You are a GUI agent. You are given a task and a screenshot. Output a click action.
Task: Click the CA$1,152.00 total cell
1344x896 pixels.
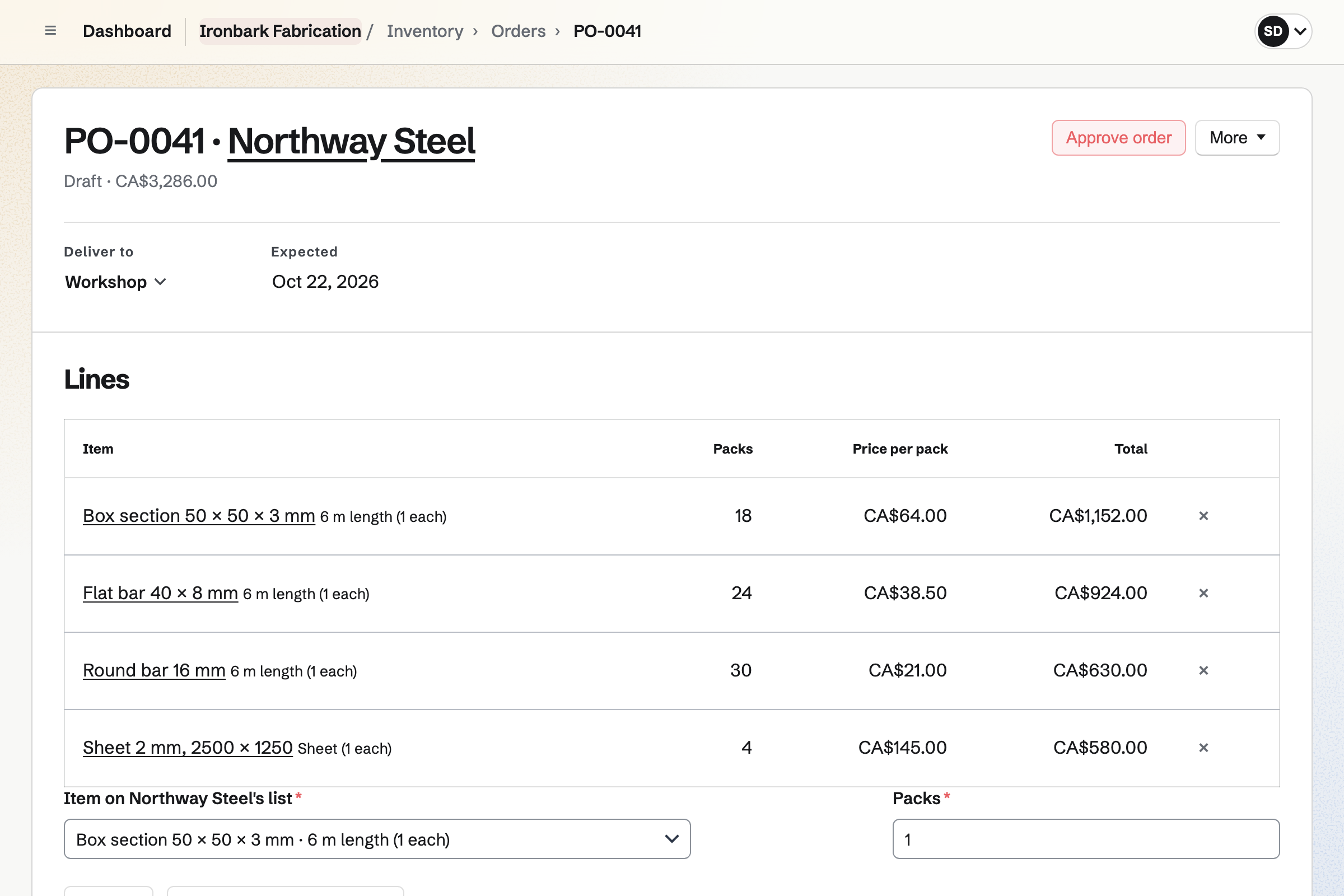pyautogui.click(x=1098, y=516)
